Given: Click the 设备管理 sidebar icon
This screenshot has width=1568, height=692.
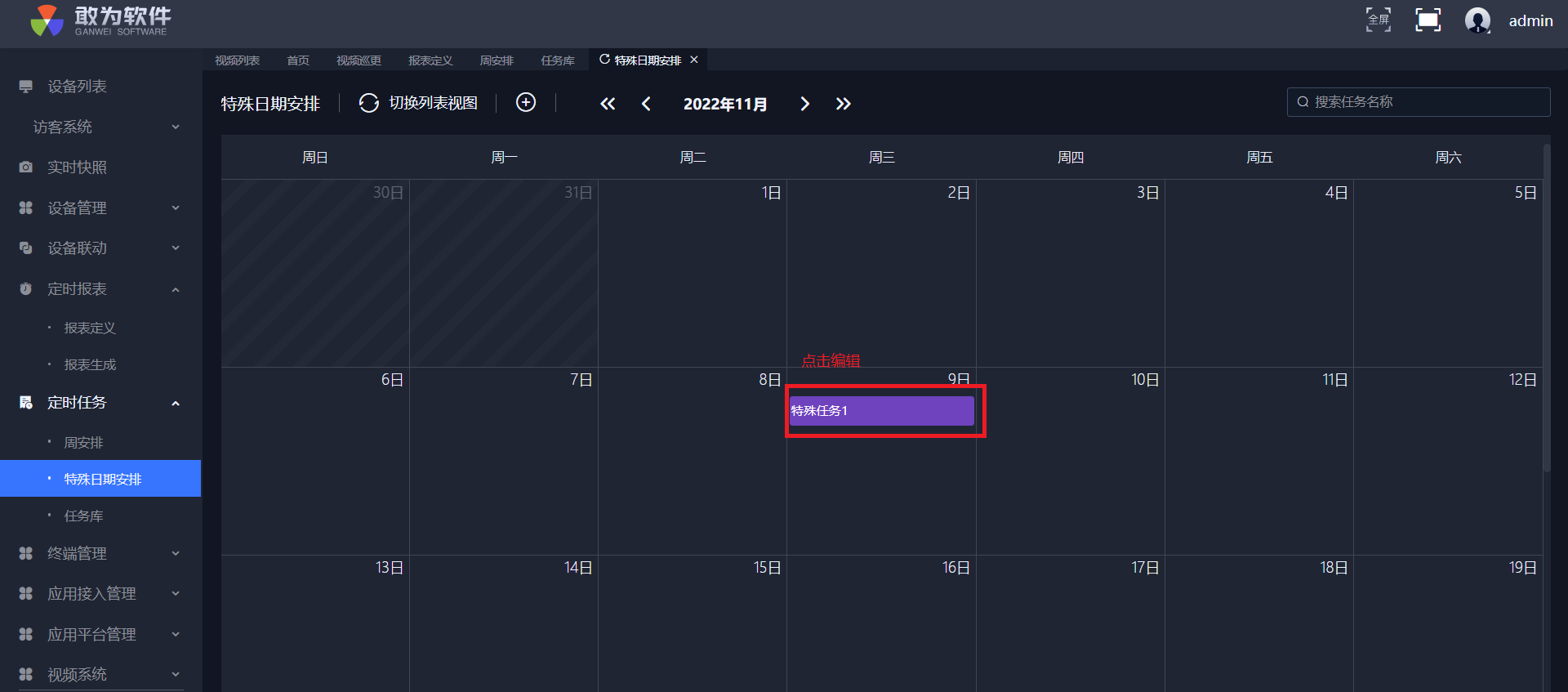Looking at the screenshot, I should pos(26,208).
